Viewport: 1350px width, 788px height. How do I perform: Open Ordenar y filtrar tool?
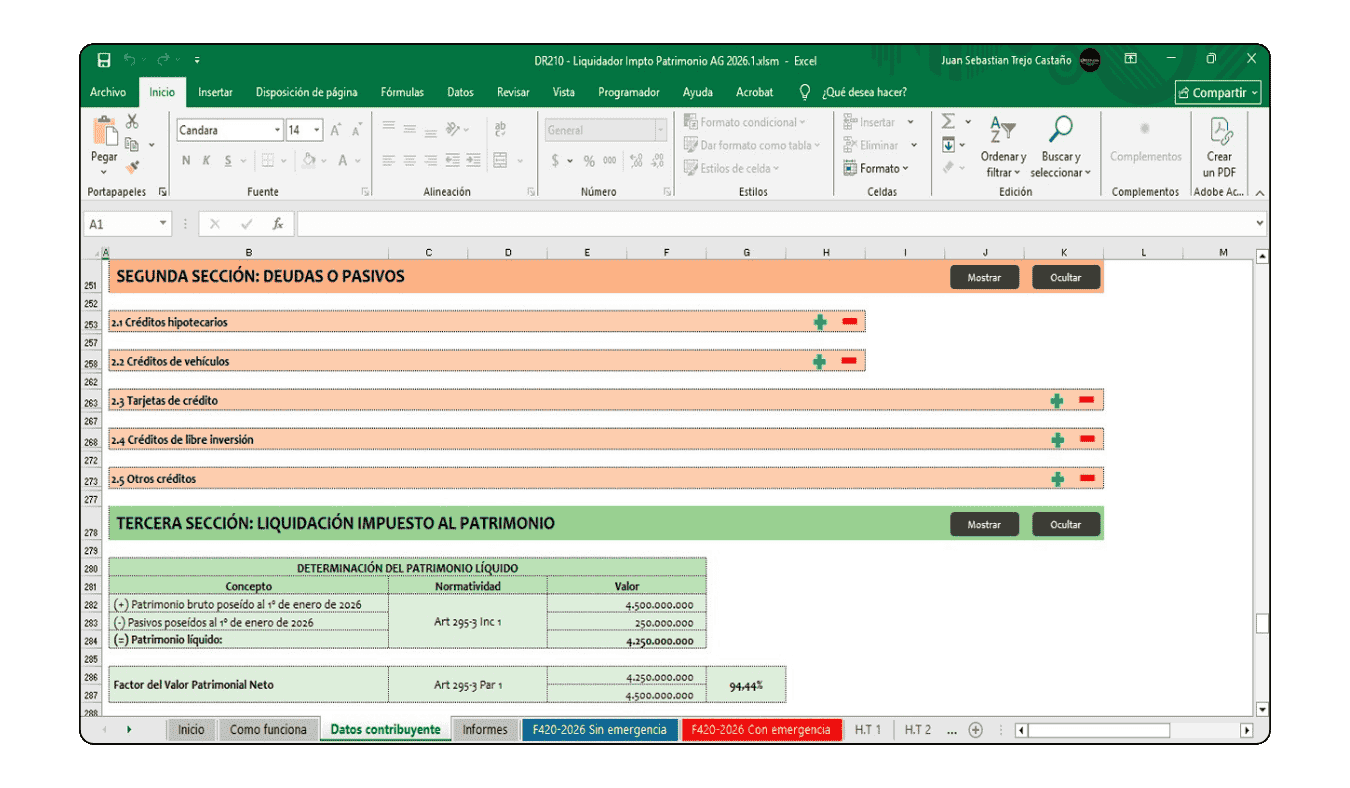pos(1003,146)
